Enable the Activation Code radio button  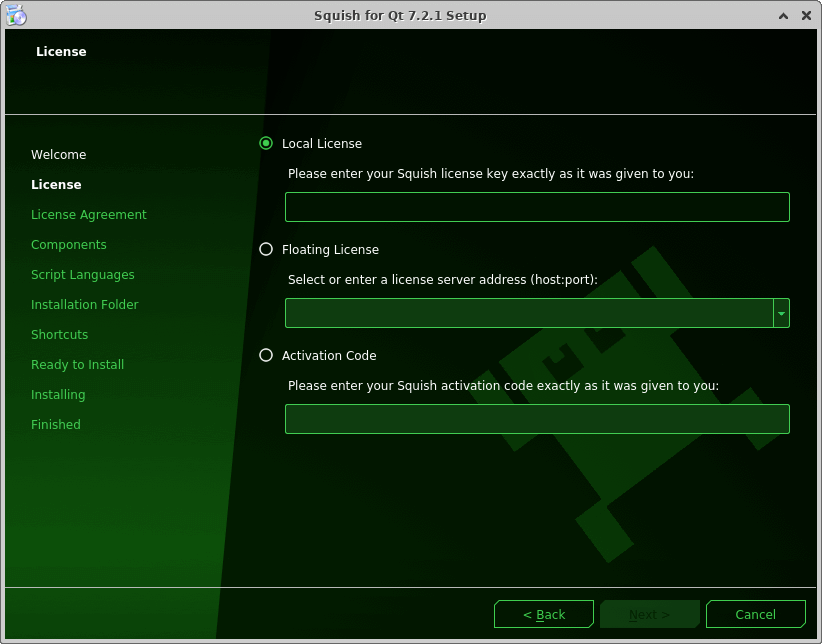point(266,355)
